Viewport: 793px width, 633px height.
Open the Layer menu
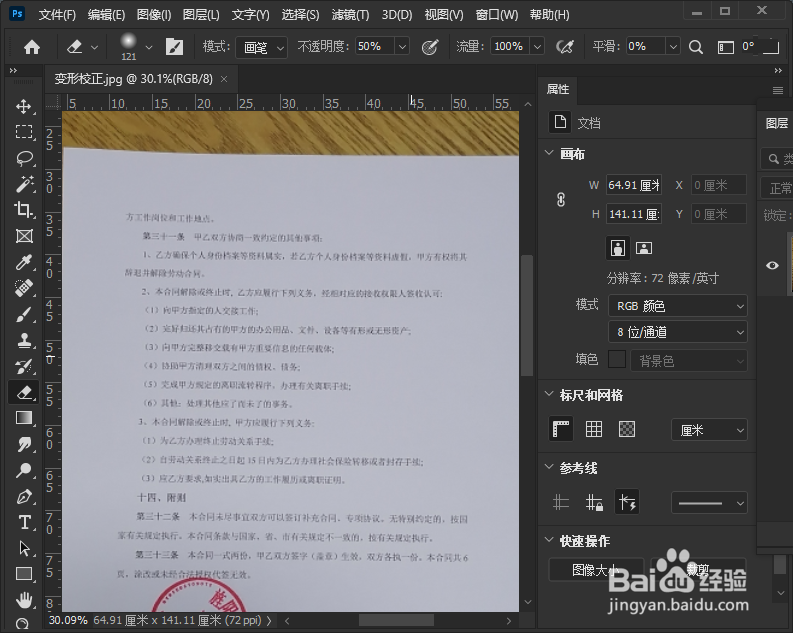click(201, 15)
